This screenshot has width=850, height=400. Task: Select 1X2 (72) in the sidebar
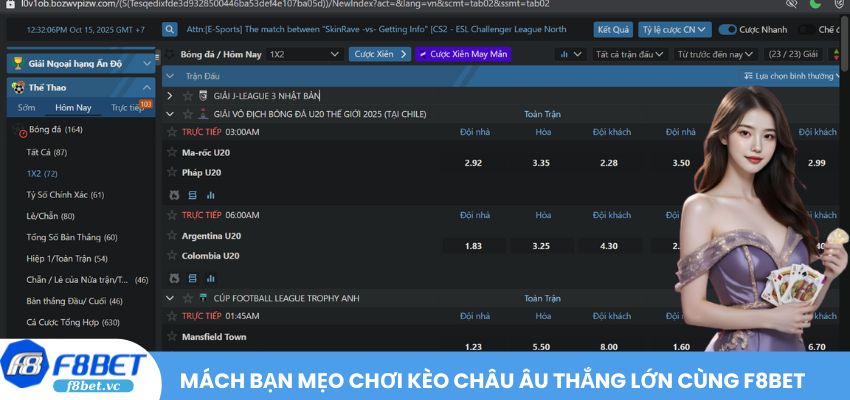pyautogui.click(x=42, y=173)
